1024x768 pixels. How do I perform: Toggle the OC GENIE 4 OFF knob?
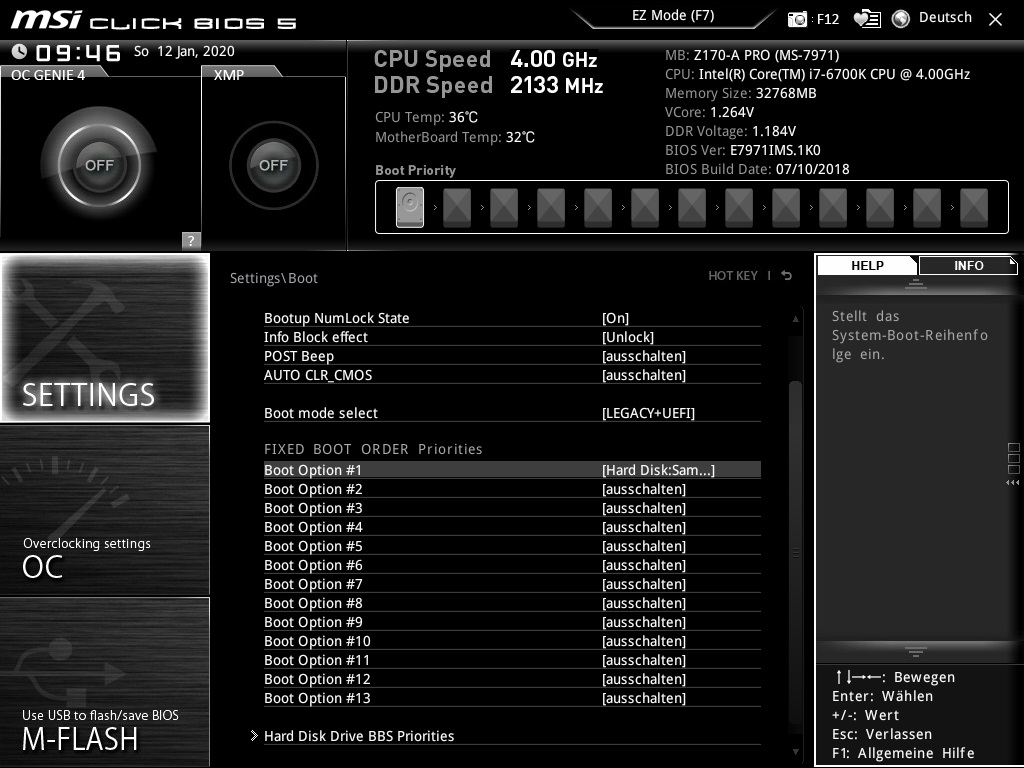pyautogui.click(x=99, y=165)
